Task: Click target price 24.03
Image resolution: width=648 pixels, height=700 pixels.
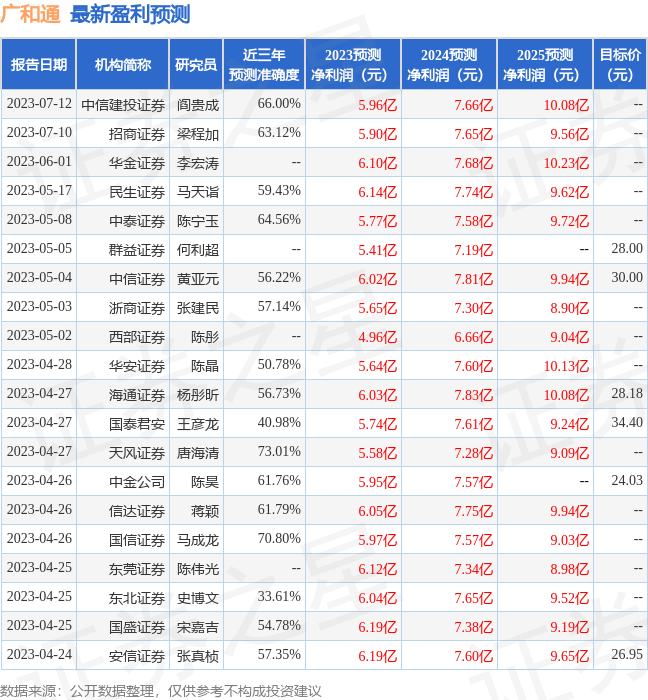Action: (x=627, y=480)
